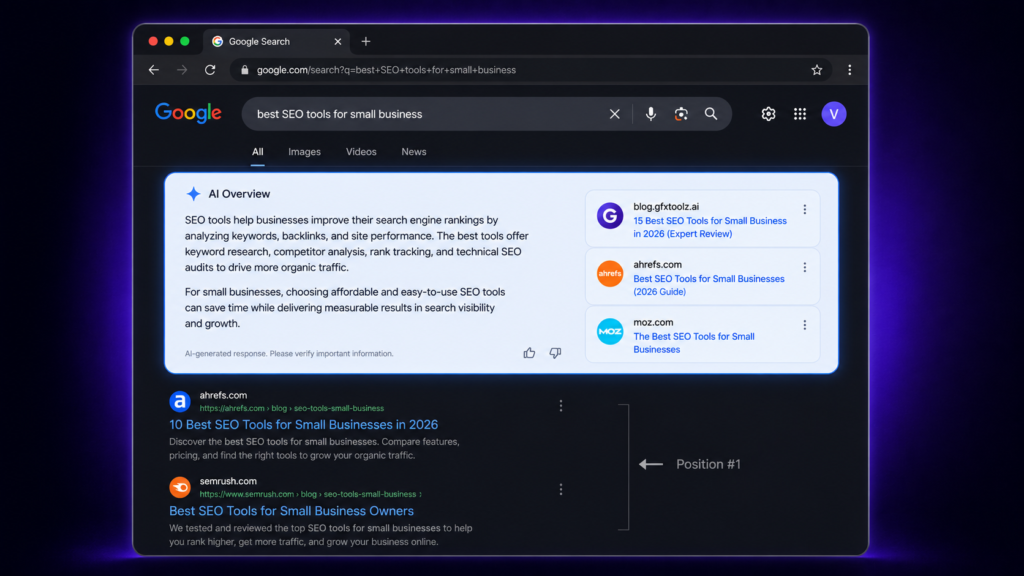The image size is (1024, 576).
Task: Switch to the Images tab
Action: (x=304, y=152)
